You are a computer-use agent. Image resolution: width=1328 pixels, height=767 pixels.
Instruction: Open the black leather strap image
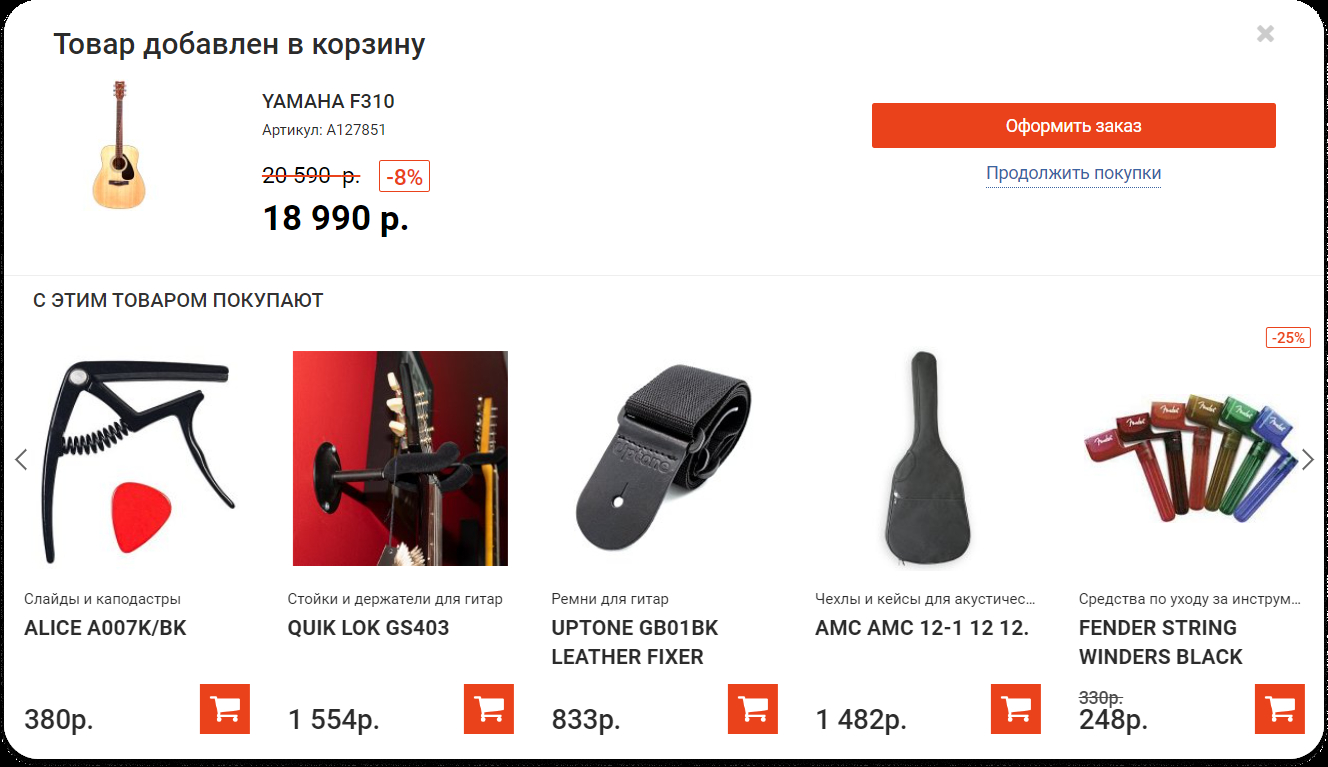[x=664, y=458]
